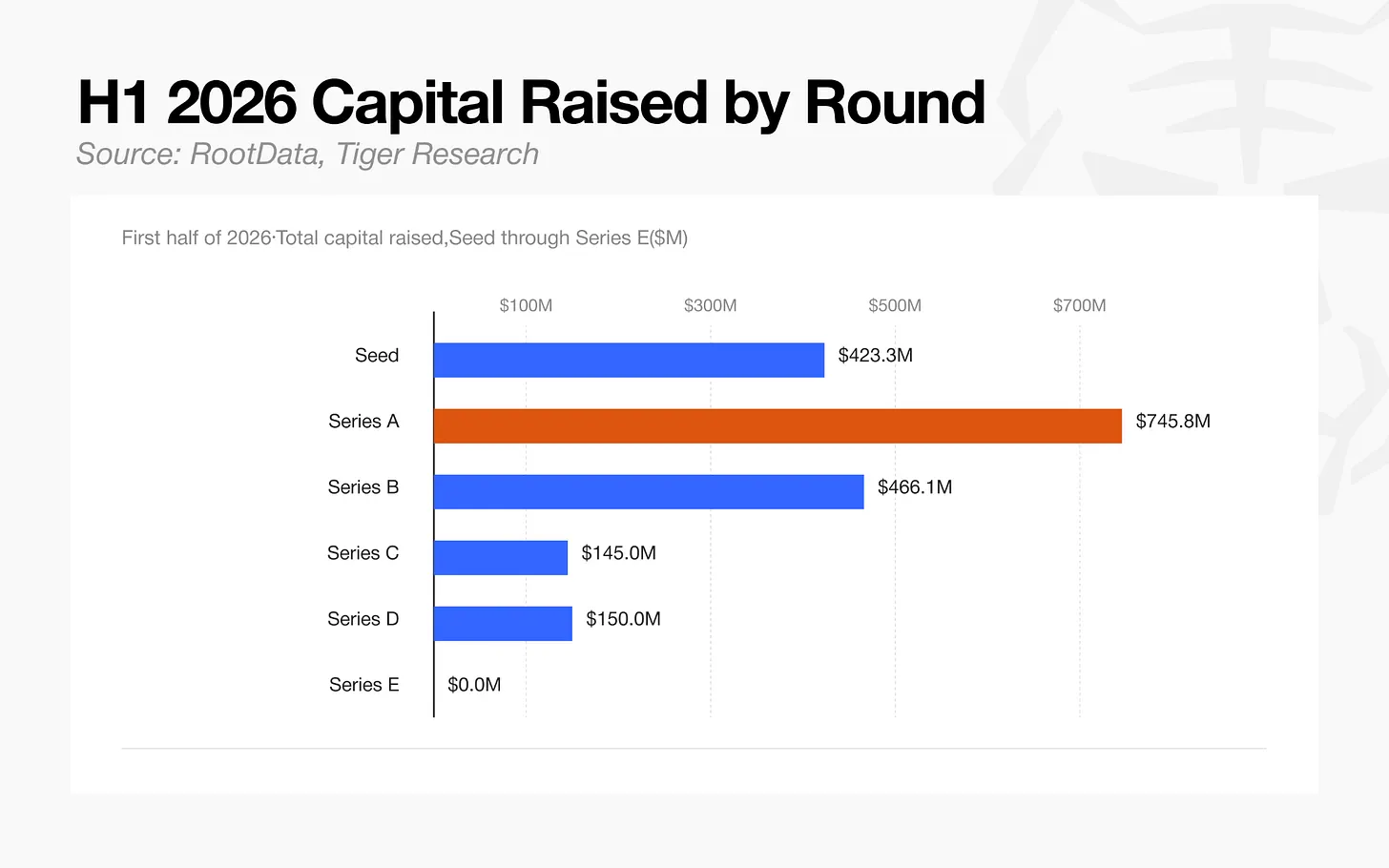Click the orange Series A bar

[x=777, y=426]
